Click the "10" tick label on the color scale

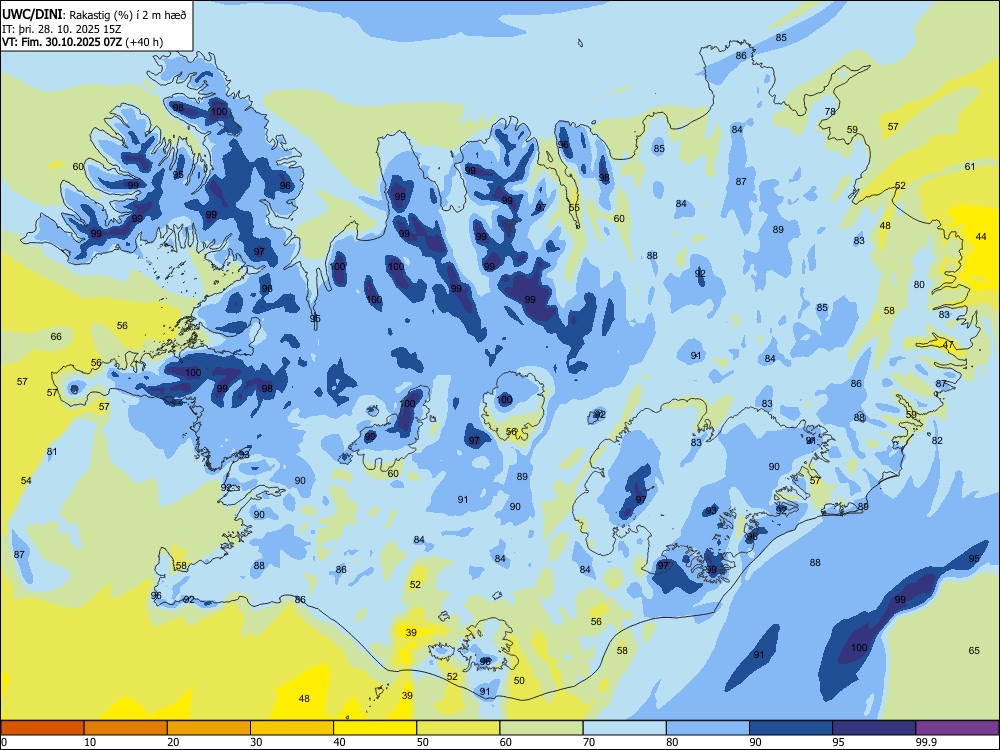90,742
